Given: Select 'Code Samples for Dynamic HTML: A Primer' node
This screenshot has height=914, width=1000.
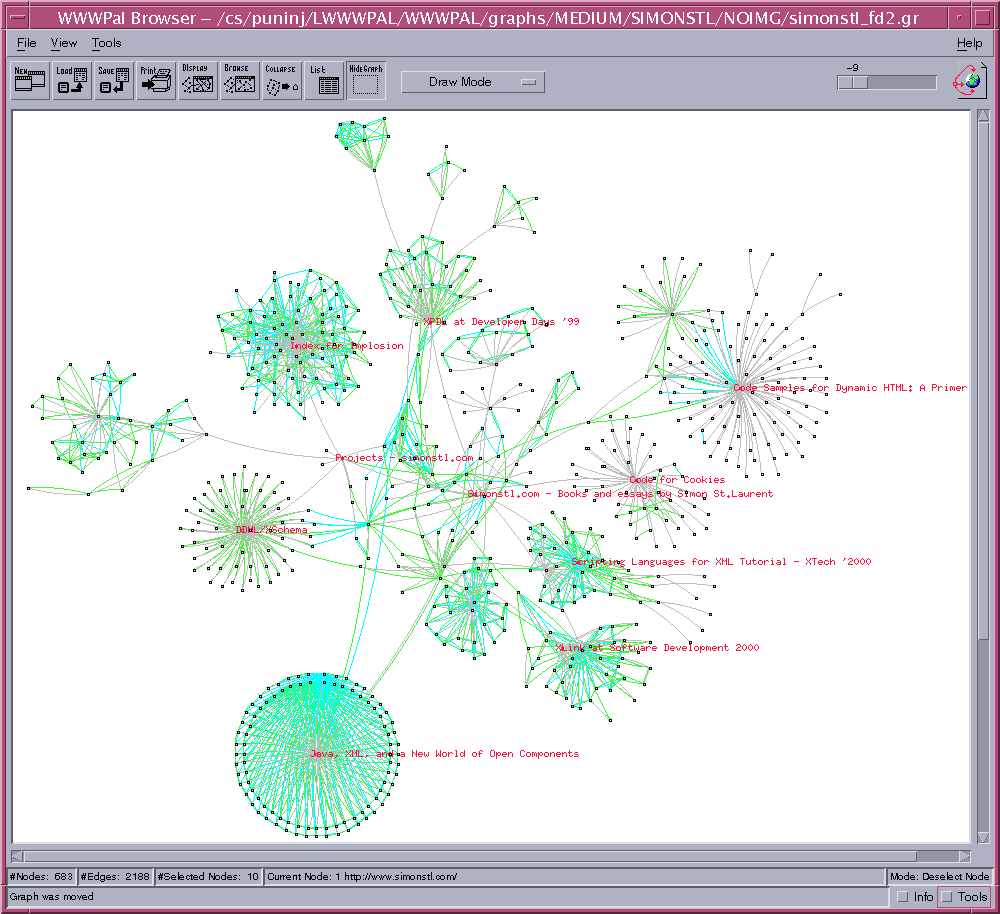Looking at the screenshot, I should pyautogui.click(x=849, y=388).
